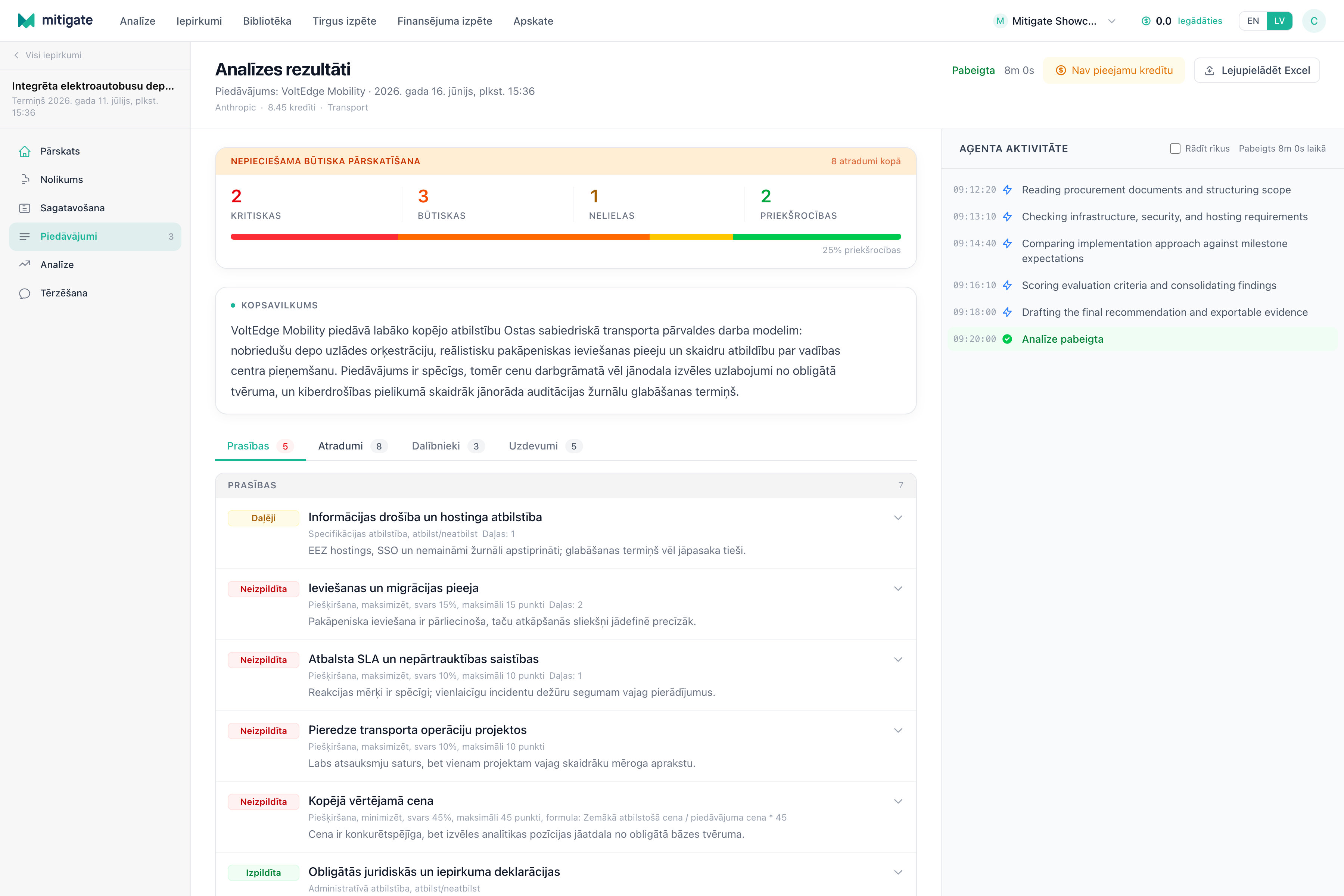This screenshot has height=896, width=1344.
Task: Click the 3 Būtiskas counter
Action: pyautogui.click(x=442, y=204)
